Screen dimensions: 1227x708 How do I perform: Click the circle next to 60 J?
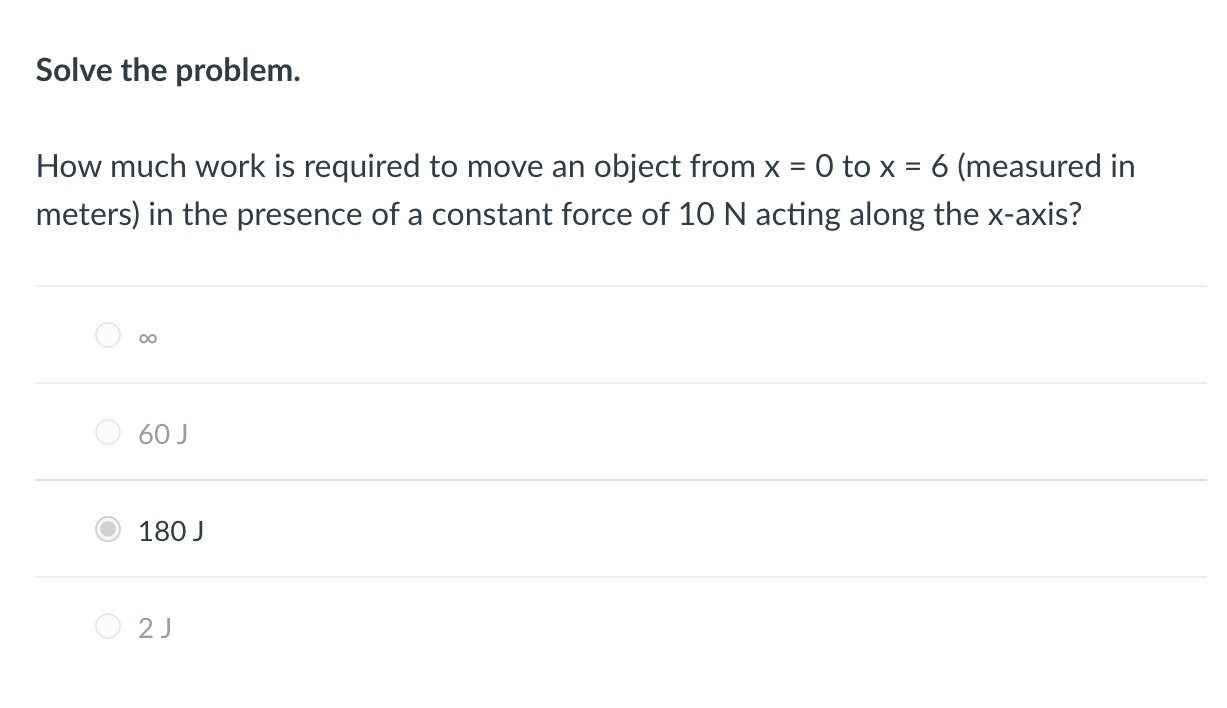tap(108, 432)
